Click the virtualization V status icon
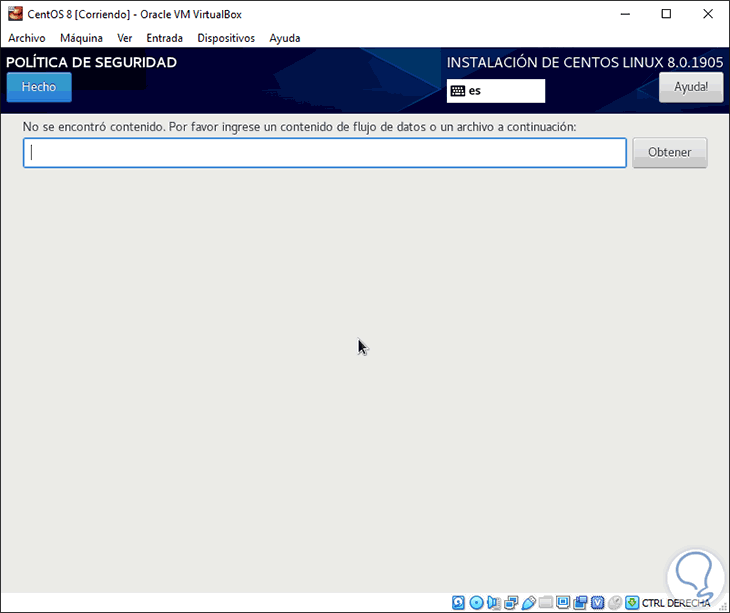 [x=598, y=603]
